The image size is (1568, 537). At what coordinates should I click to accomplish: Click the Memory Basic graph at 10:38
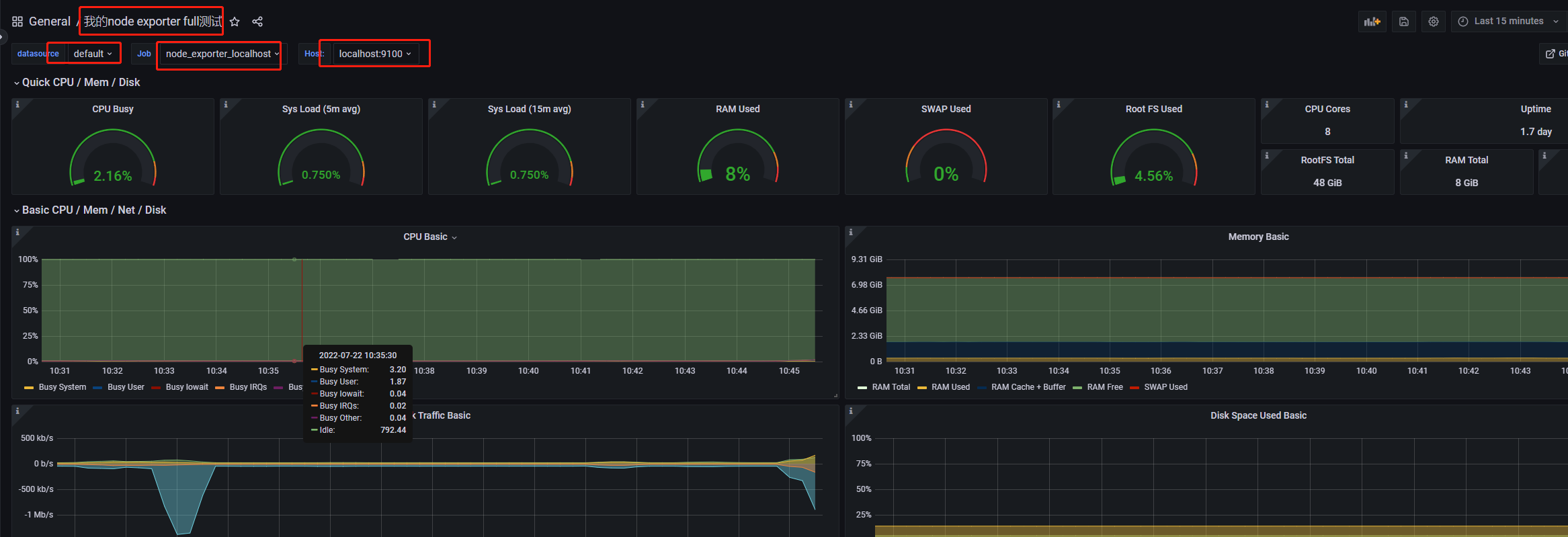[x=1264, y=310]
